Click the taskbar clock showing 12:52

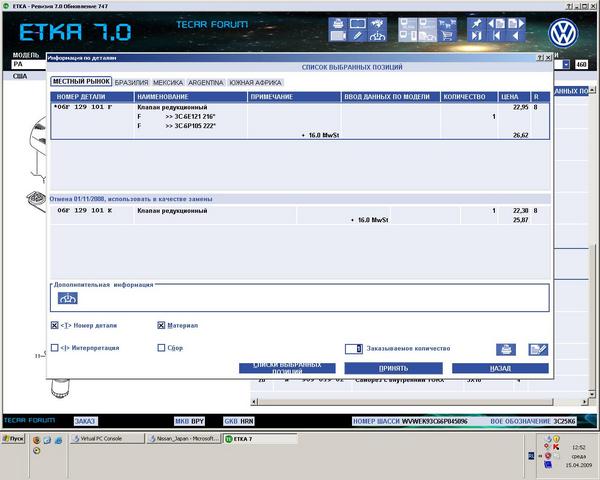click(x=579, y=447)
